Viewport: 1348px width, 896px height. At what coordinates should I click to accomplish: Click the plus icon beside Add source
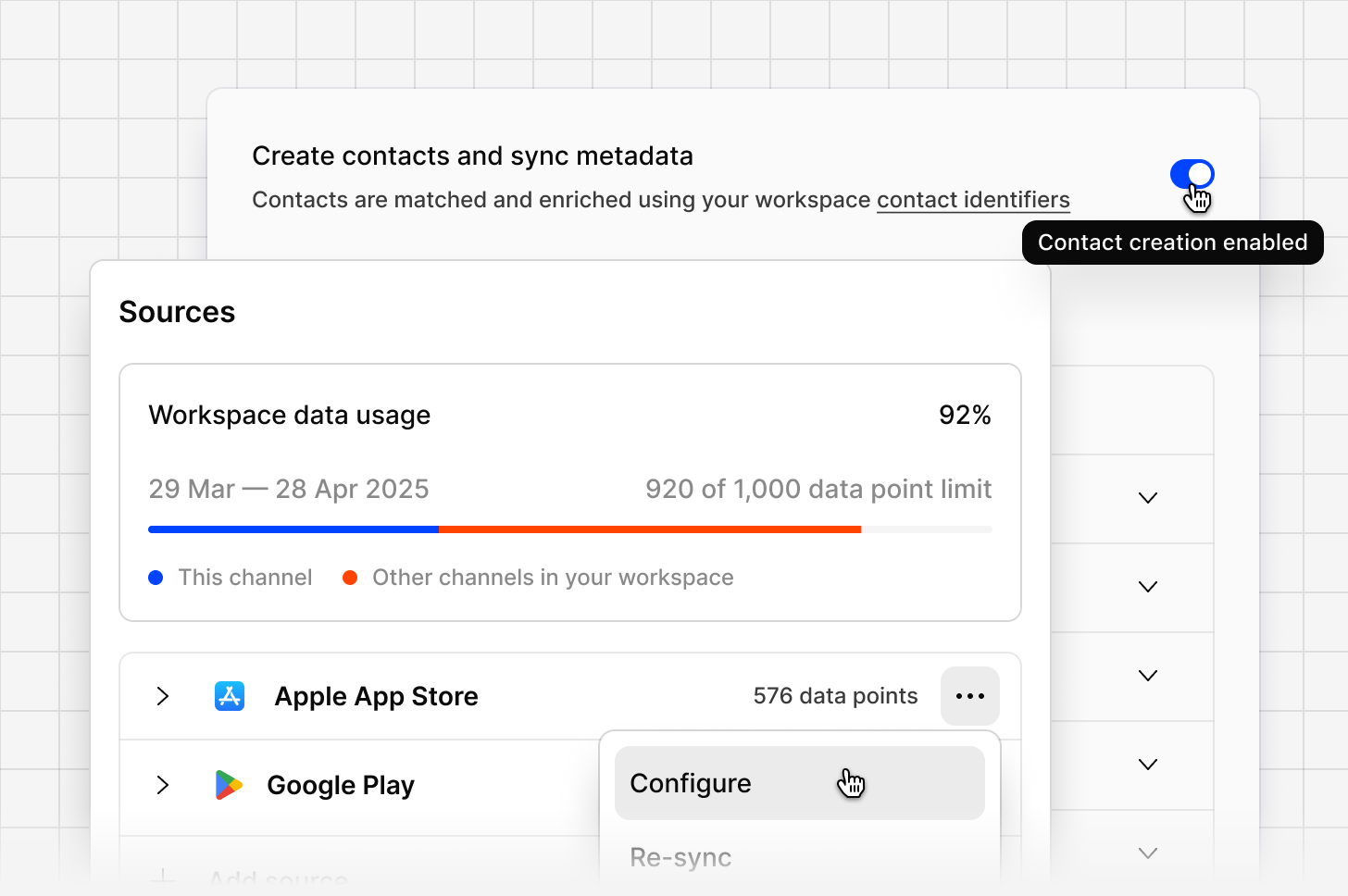pyautogui.click(x=163, y=877)
